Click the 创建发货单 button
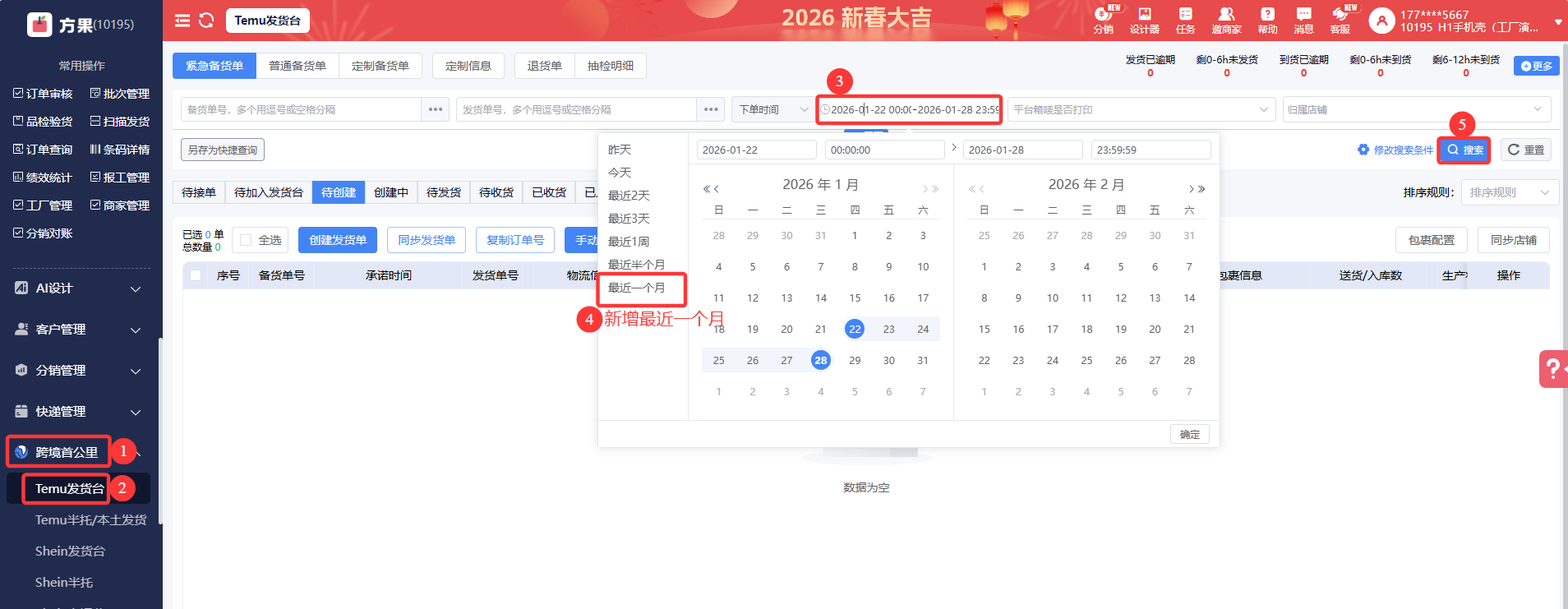Image resolution: width=1568 pixels, height=609 pixels. [x=338, y=240]
